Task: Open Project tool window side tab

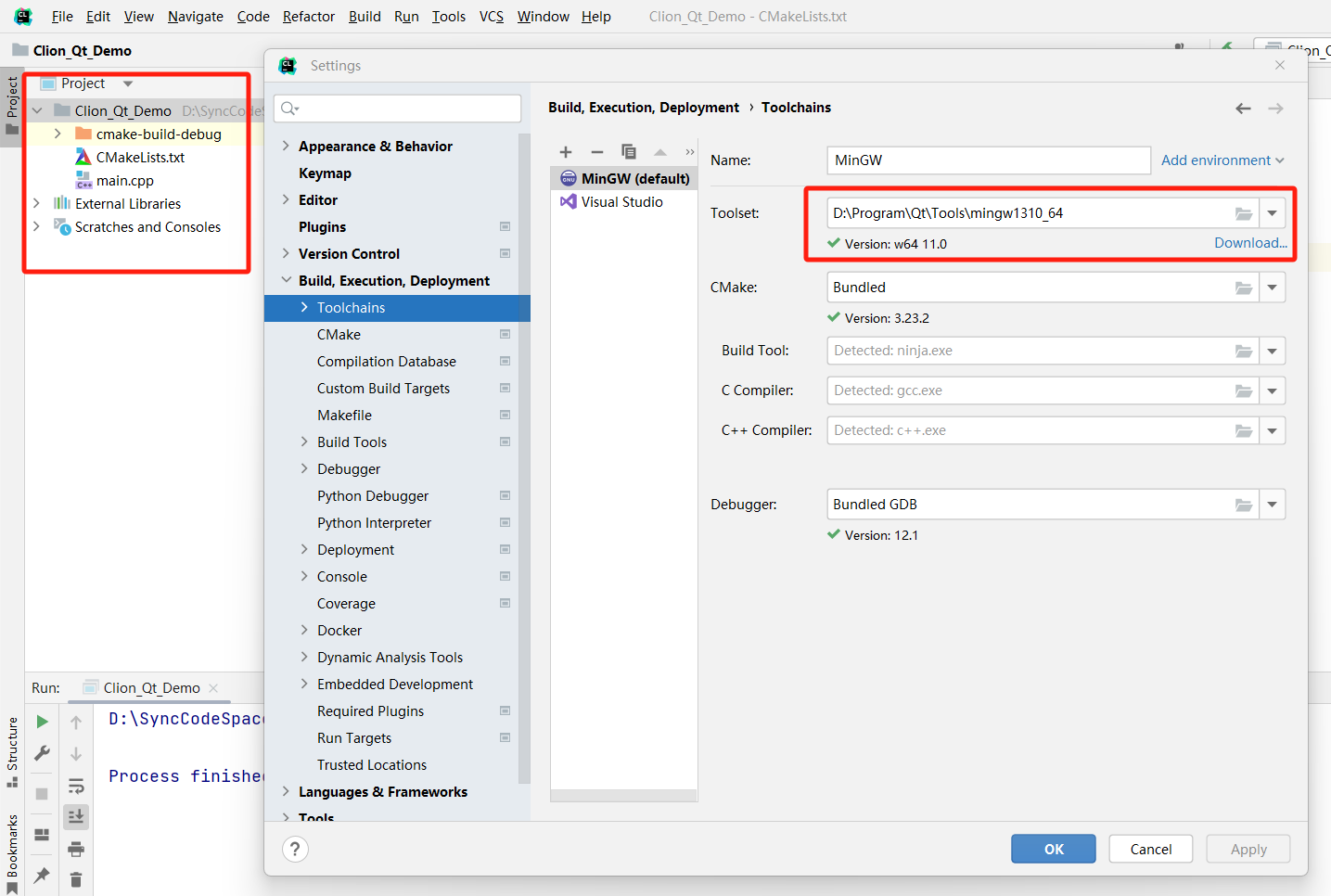Action: tap(12, 105)
